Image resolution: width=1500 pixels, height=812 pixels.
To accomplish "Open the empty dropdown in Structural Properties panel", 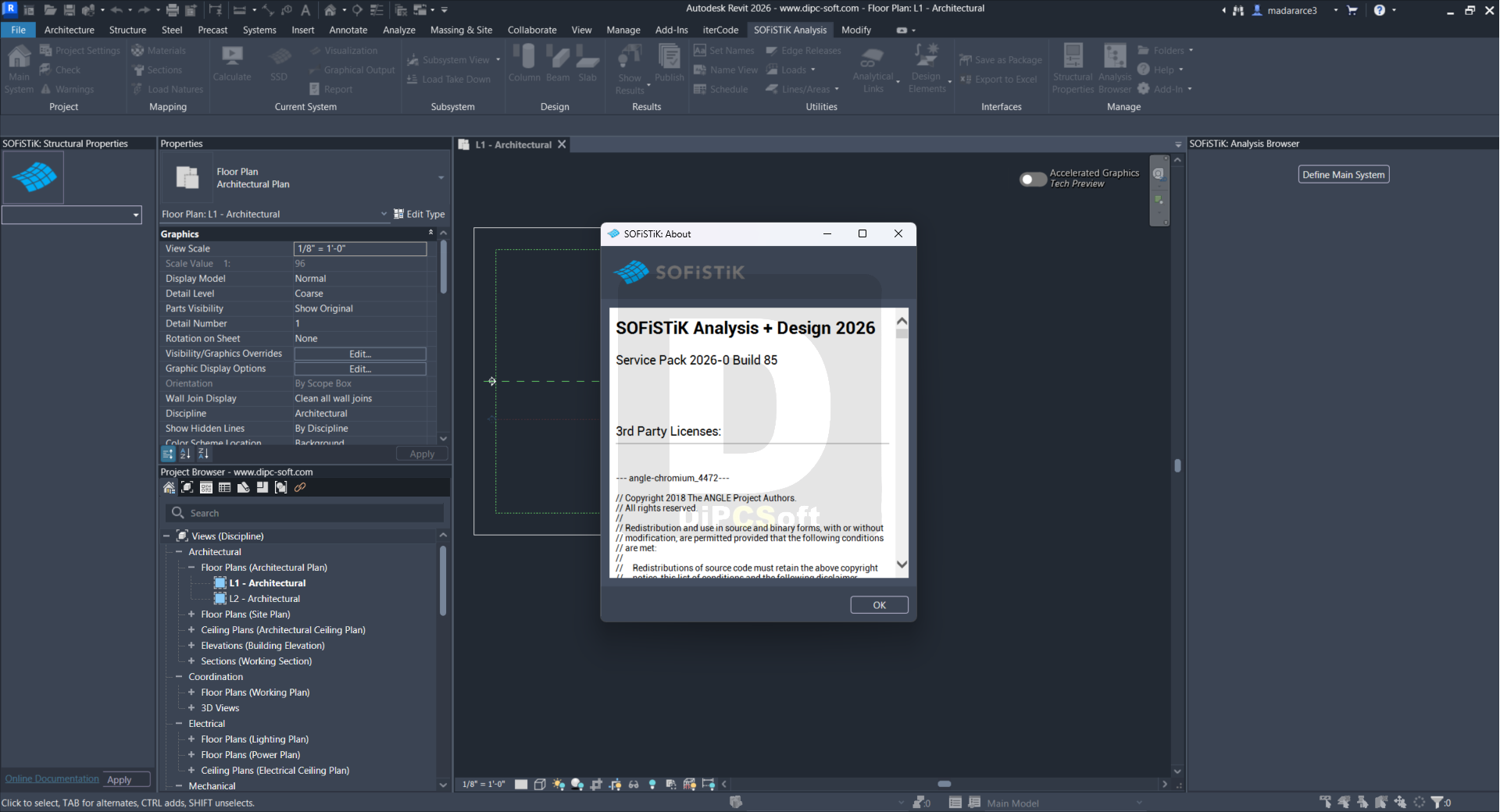I will [136, 215].
